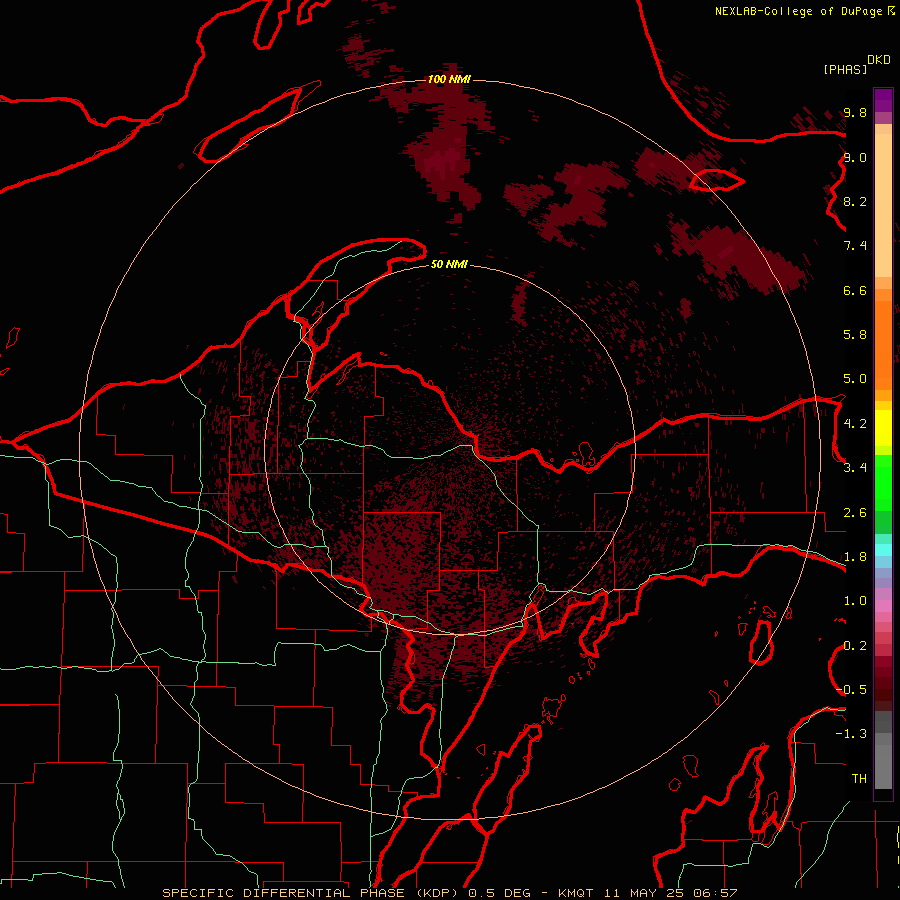
Task: Click the 9.8 scale value
Action: [855, 112]
